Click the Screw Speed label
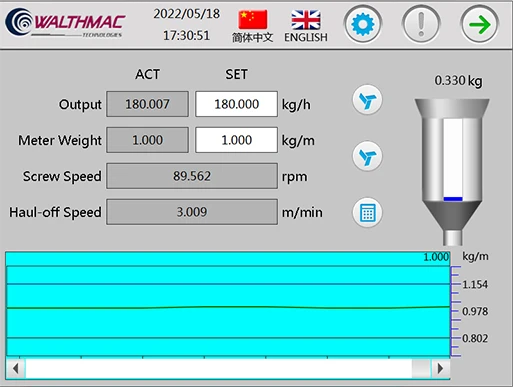 (x=62, y=176)
